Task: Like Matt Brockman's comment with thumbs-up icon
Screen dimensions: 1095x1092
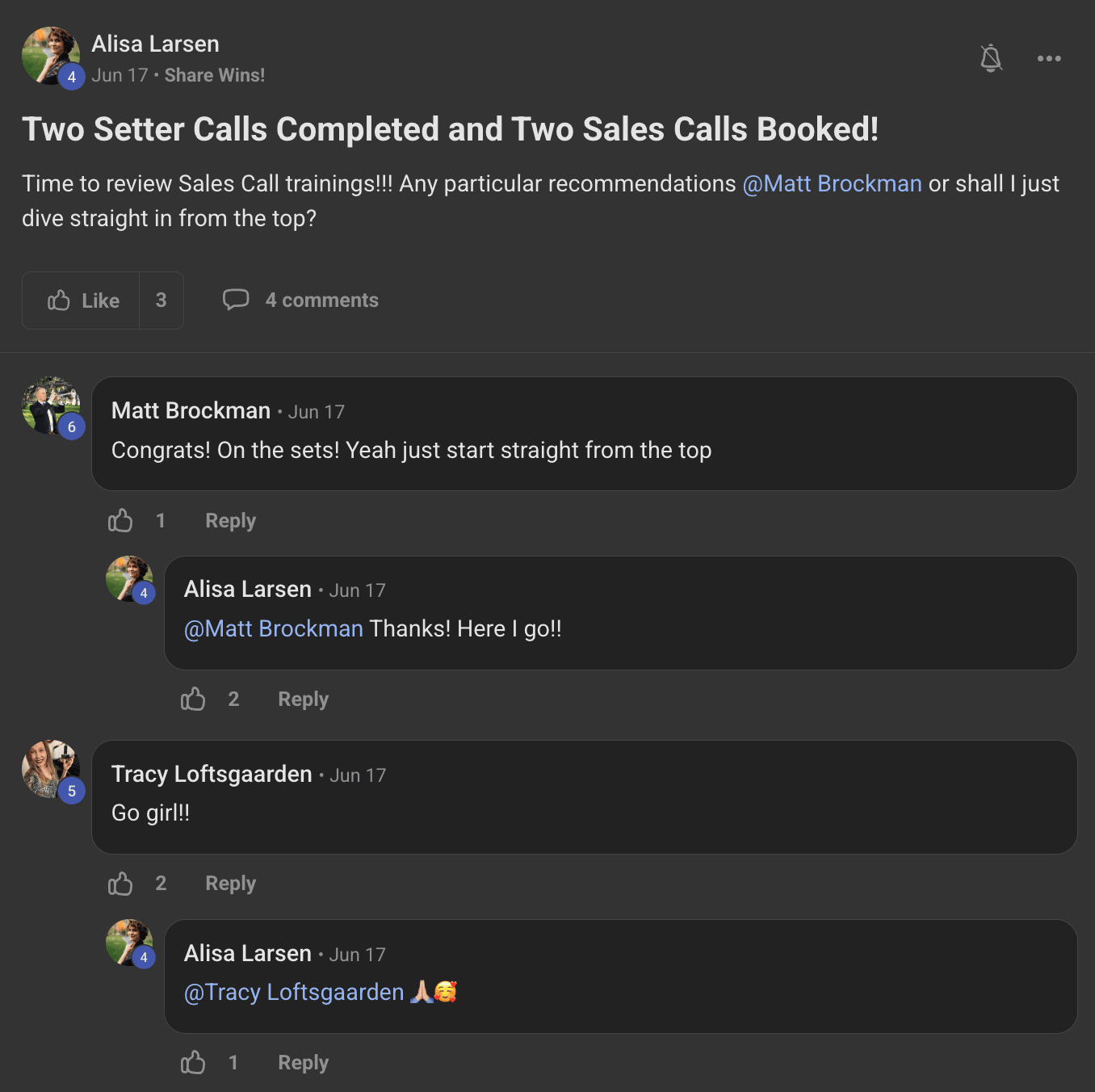Action: tap(120, 520)
